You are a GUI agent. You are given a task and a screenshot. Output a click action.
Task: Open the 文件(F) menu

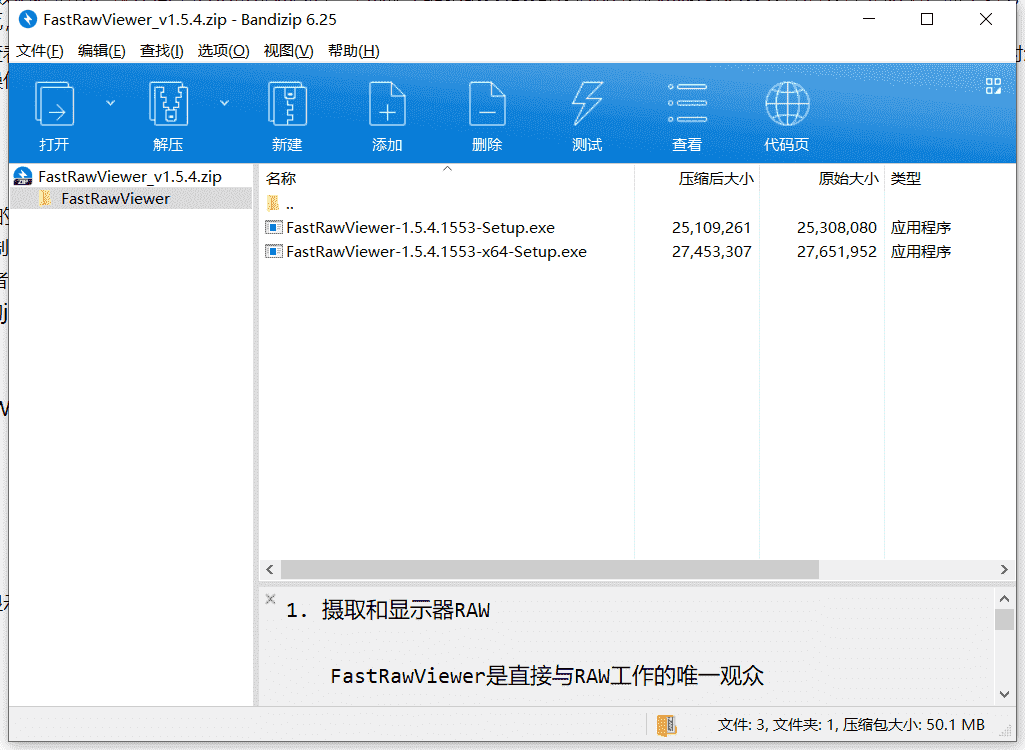pos(40,51)
